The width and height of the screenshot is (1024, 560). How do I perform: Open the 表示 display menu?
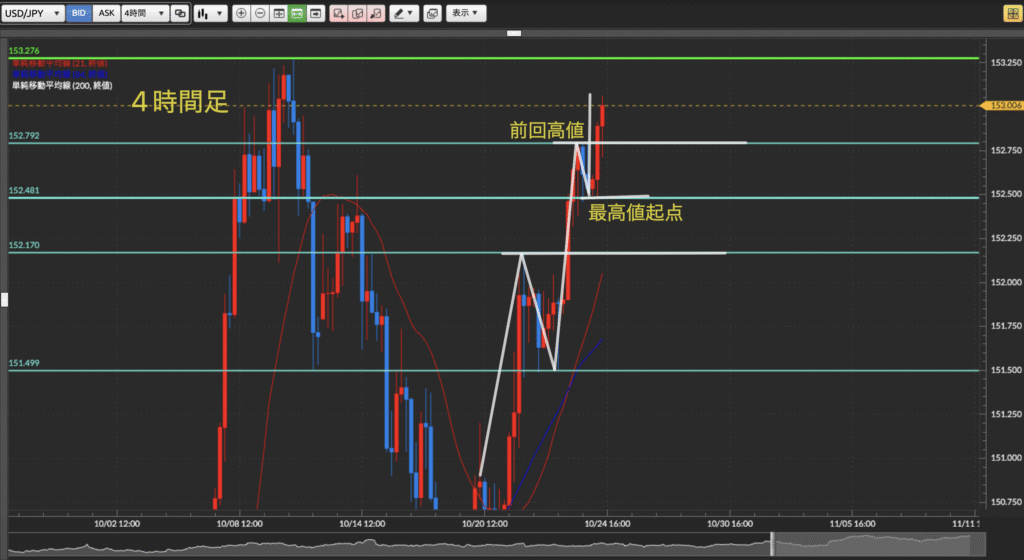tap(465, 14)
